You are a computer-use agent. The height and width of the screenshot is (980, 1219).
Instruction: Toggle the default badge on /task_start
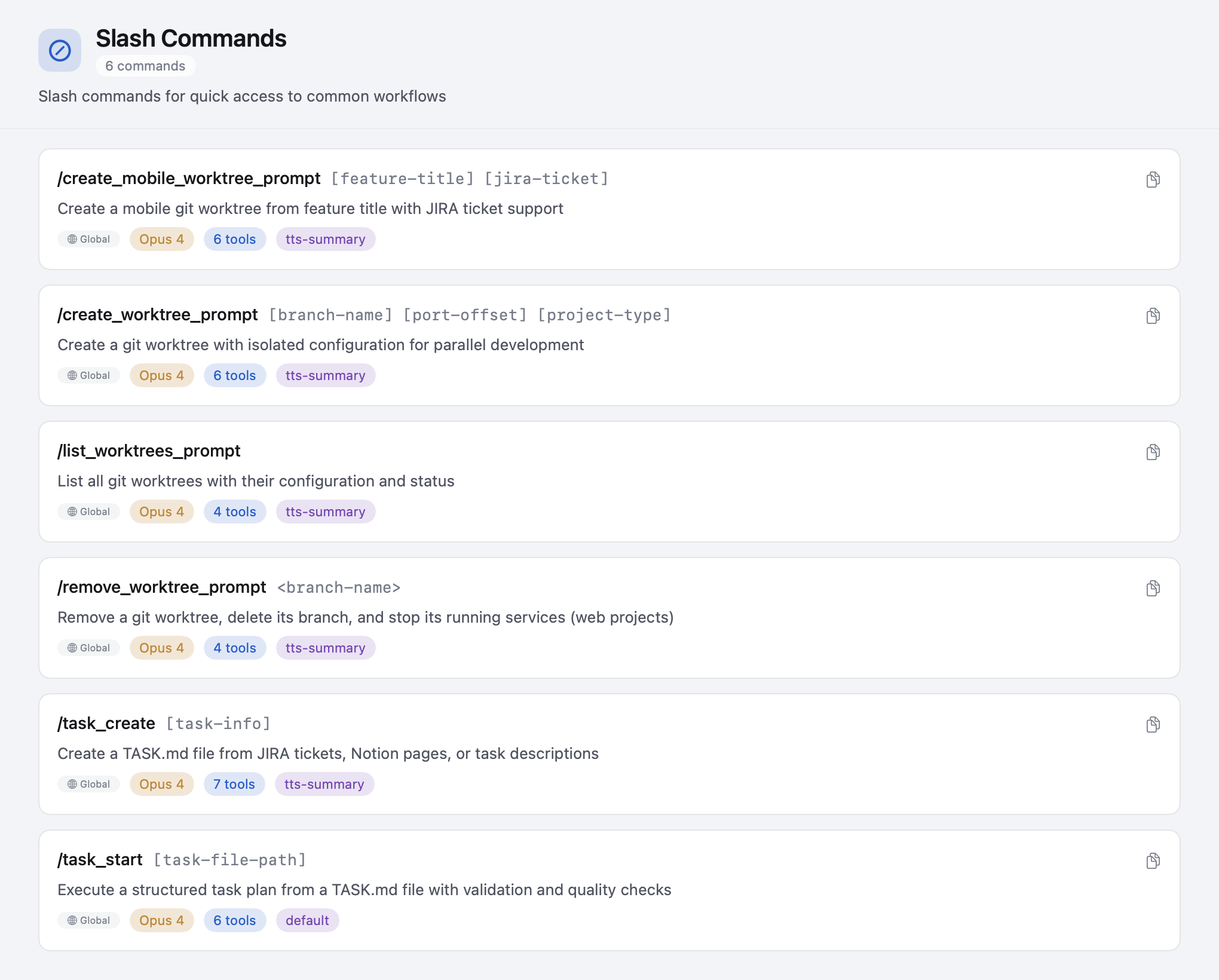(307, 920)
